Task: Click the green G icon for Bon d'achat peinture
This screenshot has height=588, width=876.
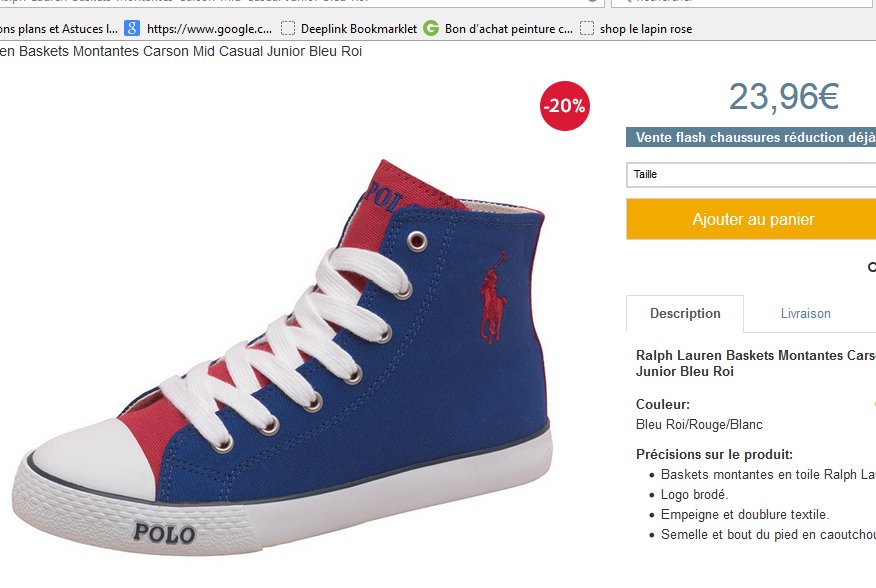Action: (x=431, y=29)
